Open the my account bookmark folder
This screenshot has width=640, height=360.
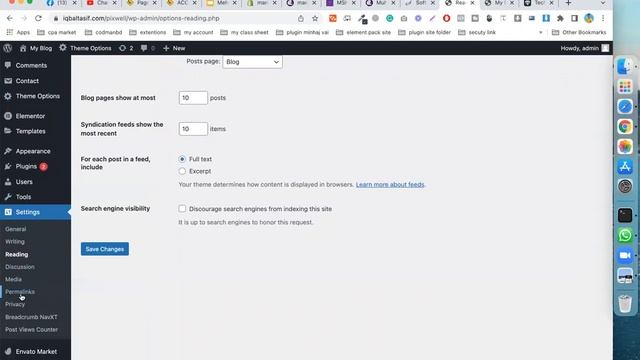point(193,32)
